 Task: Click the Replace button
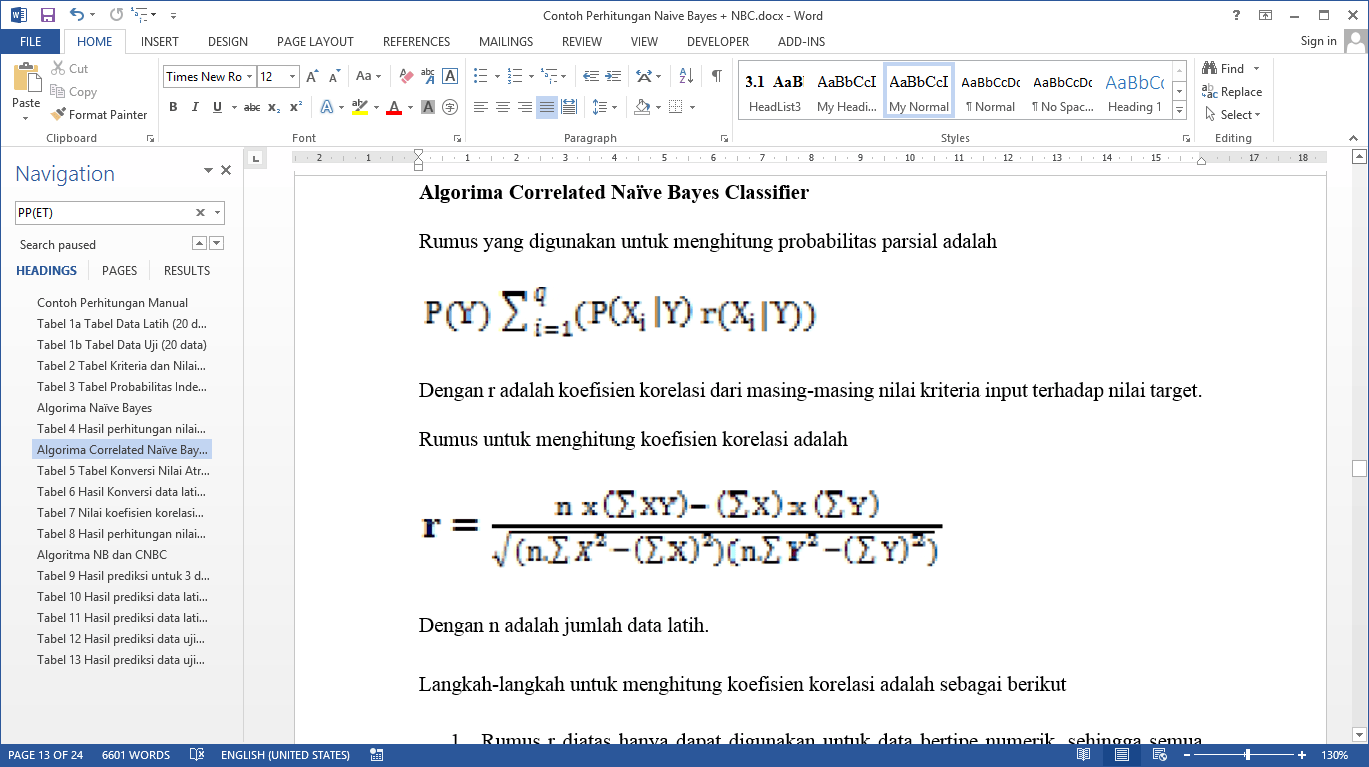pos(1232,92)
